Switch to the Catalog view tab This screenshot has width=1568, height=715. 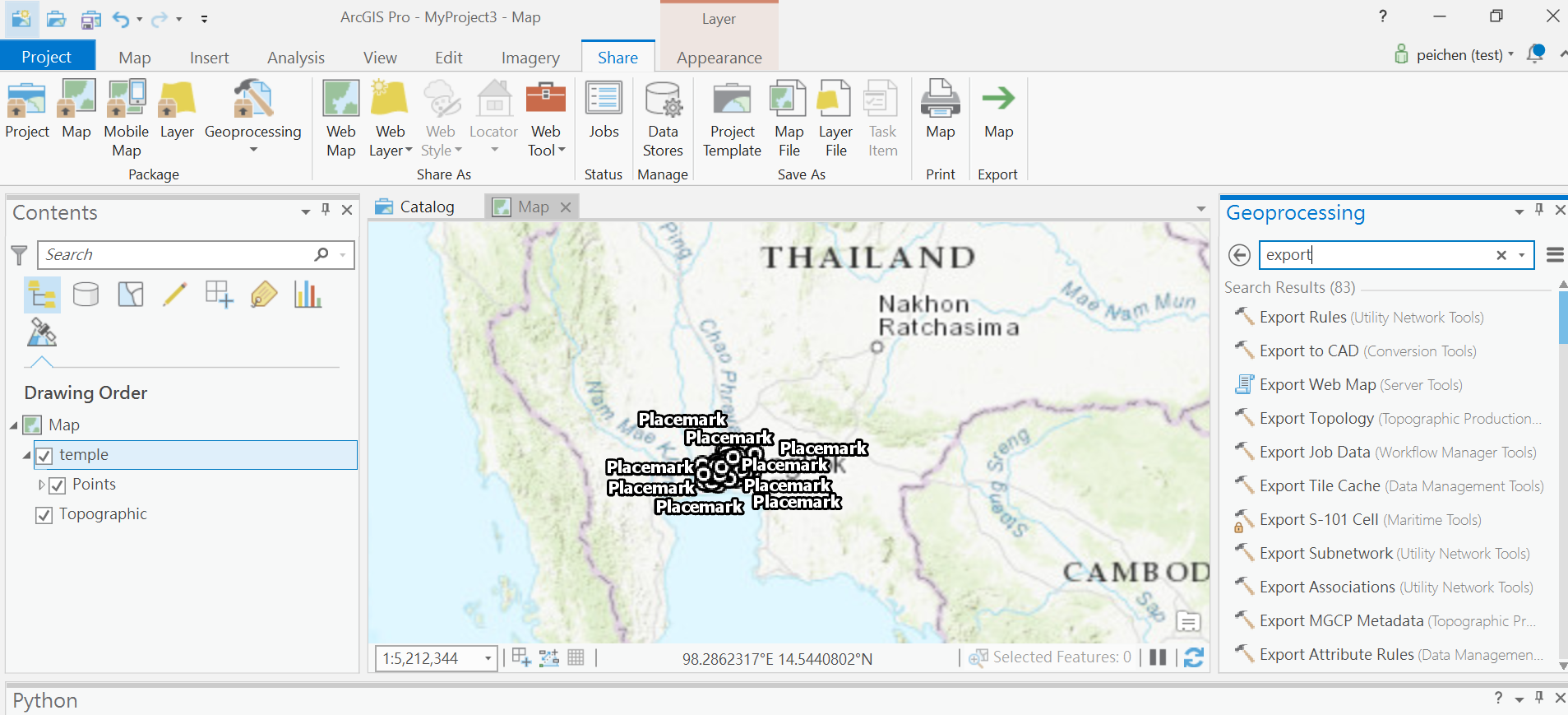[x=415, y=207]
